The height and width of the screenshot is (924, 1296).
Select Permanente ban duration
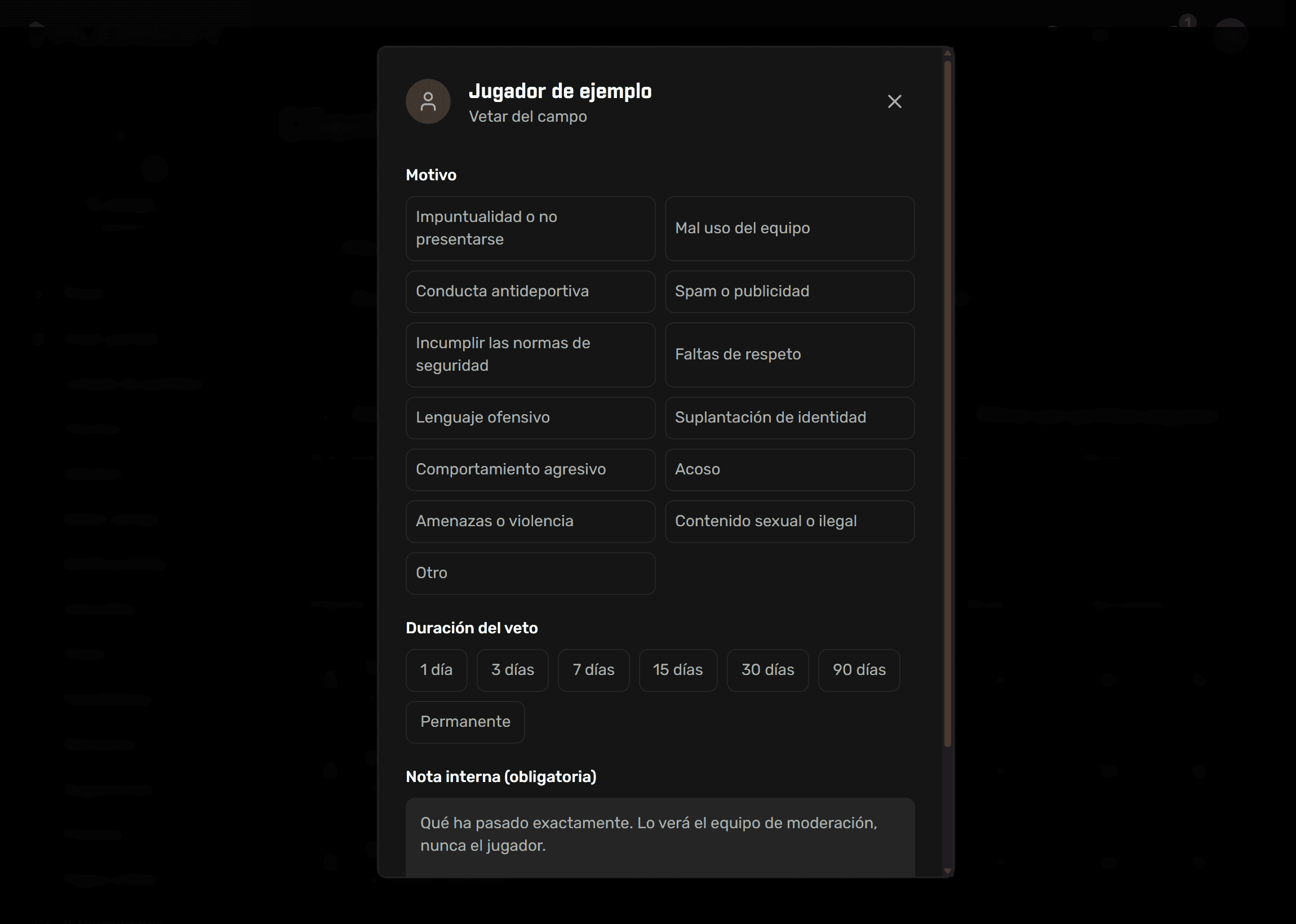(465, 722)
